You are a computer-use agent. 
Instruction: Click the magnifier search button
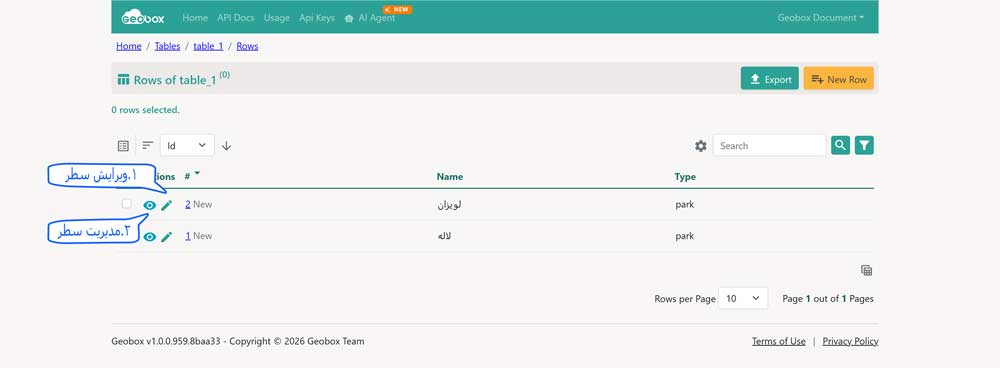[841, 145]
